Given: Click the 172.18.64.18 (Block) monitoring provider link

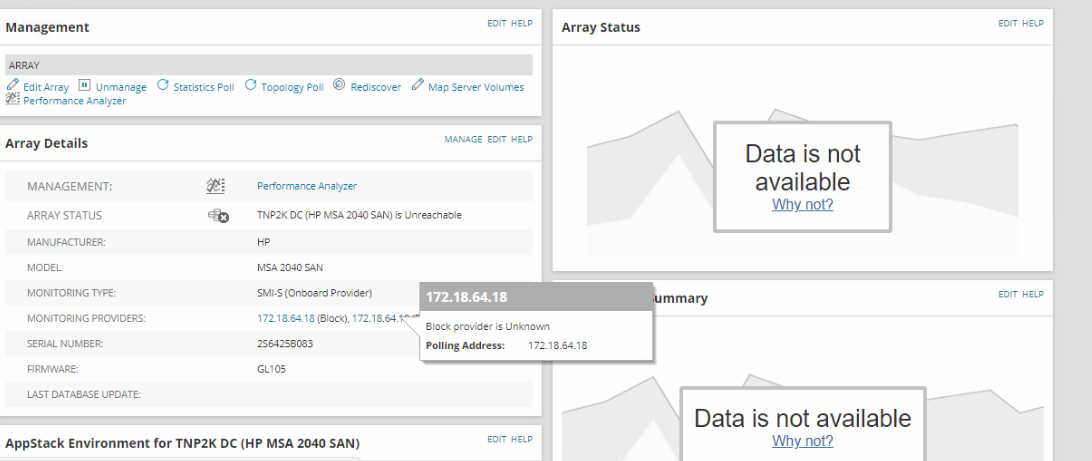Looking at the screenshot, I should click(286, 318).
